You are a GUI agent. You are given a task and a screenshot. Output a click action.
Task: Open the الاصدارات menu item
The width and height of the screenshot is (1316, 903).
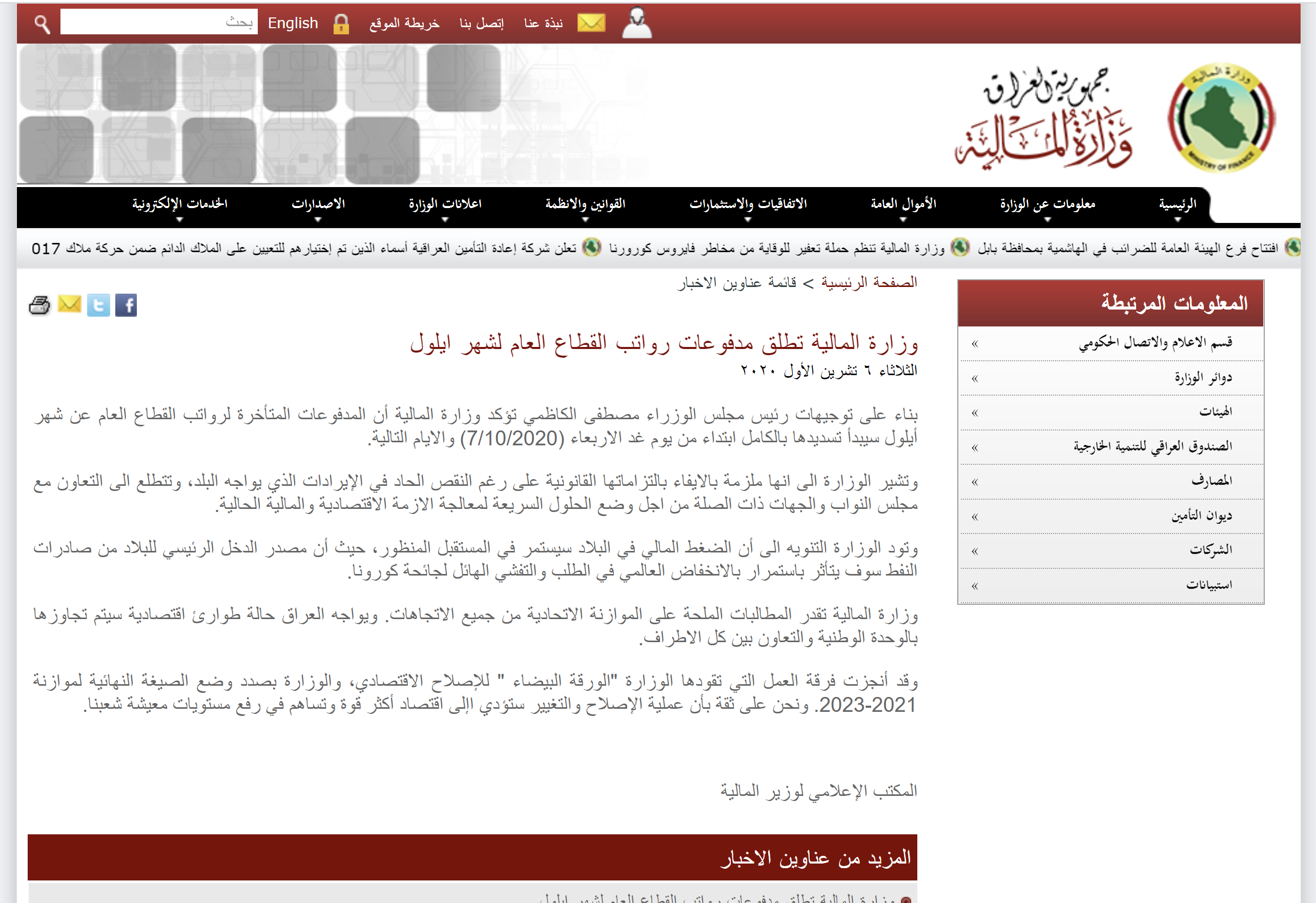318,204
